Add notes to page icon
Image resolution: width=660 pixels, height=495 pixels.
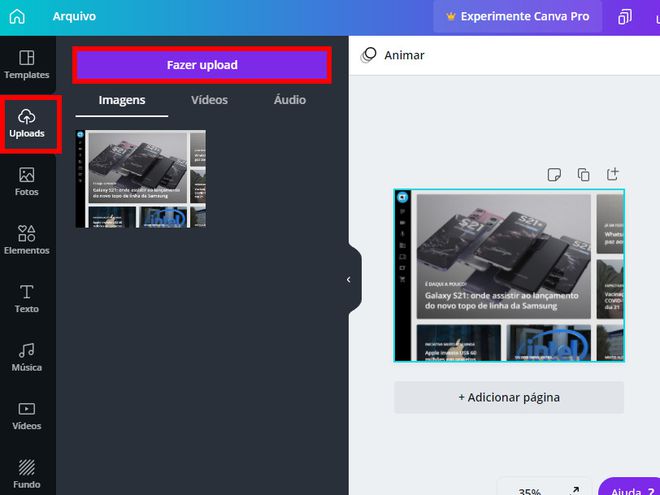click(554, 174)
